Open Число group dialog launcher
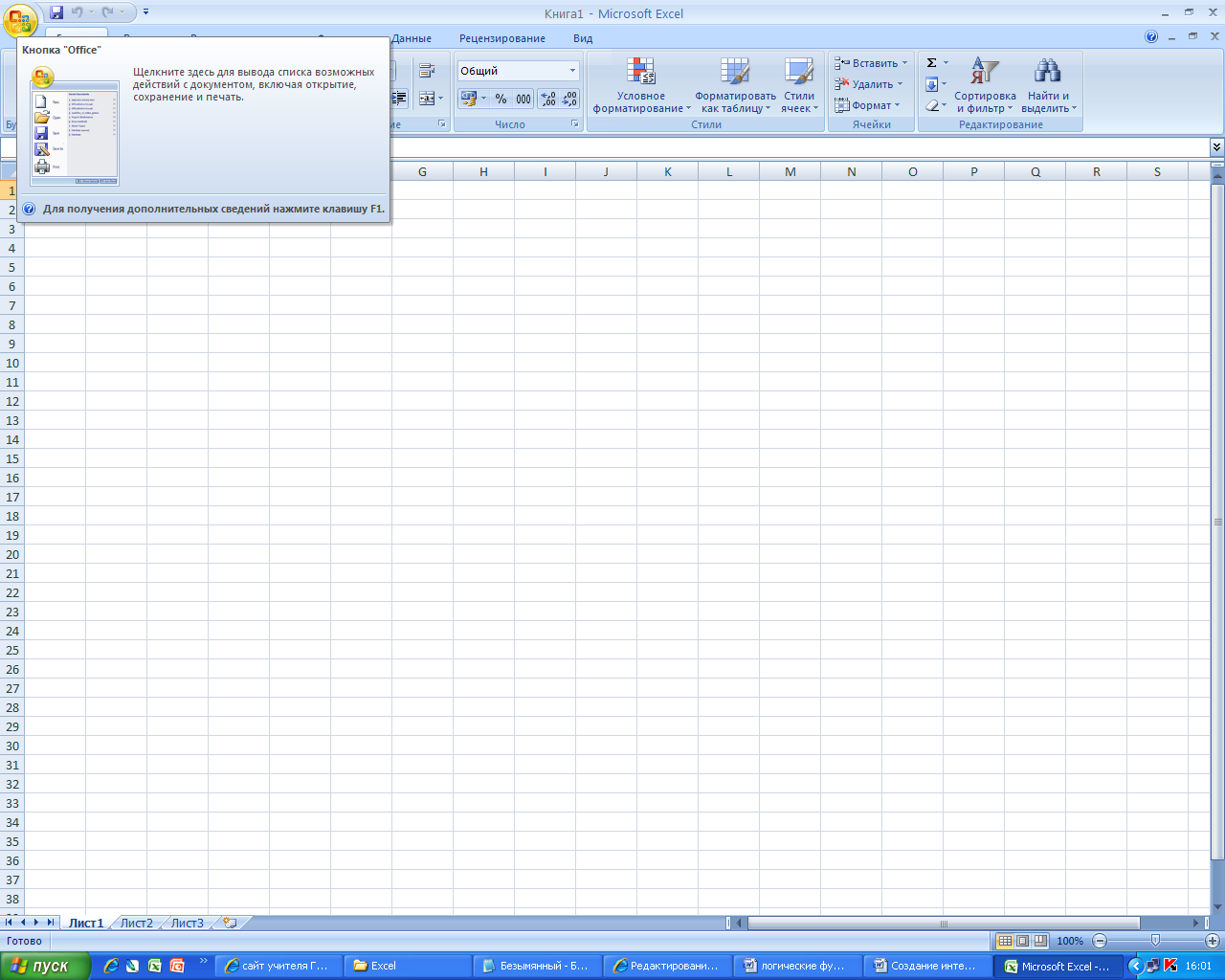This screenshot has width=1225, height=980. tap(575, 124)
